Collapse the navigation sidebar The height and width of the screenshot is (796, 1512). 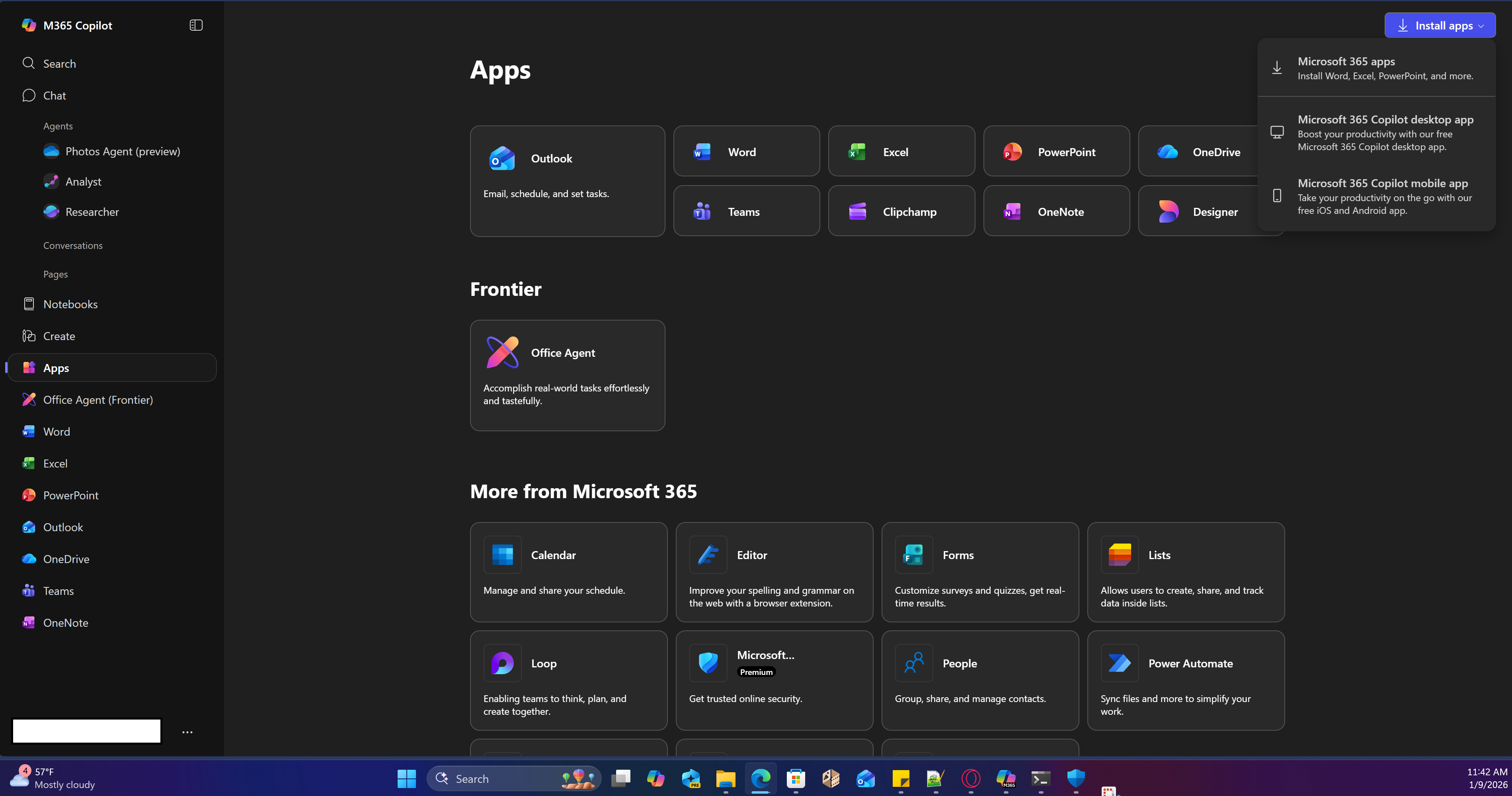(195, 25)
